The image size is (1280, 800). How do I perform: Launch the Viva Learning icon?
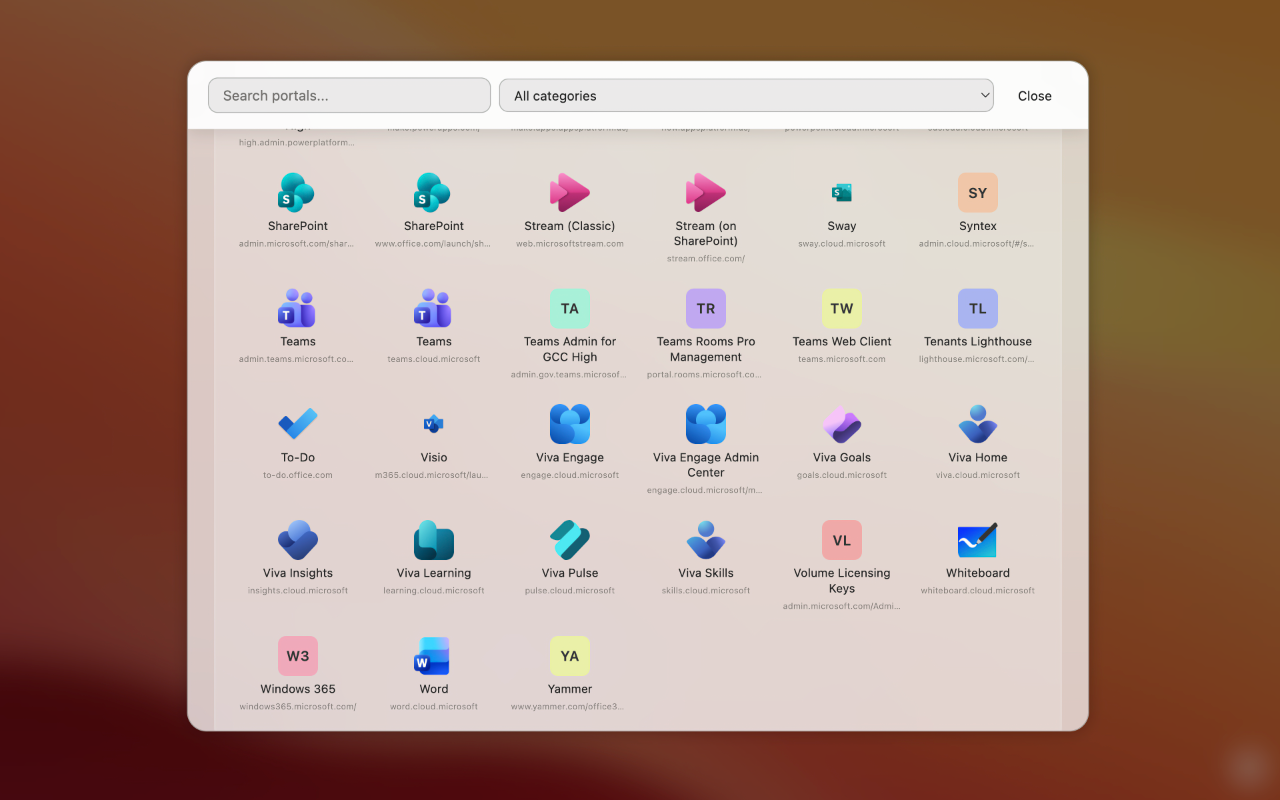[x=434, y=541]
